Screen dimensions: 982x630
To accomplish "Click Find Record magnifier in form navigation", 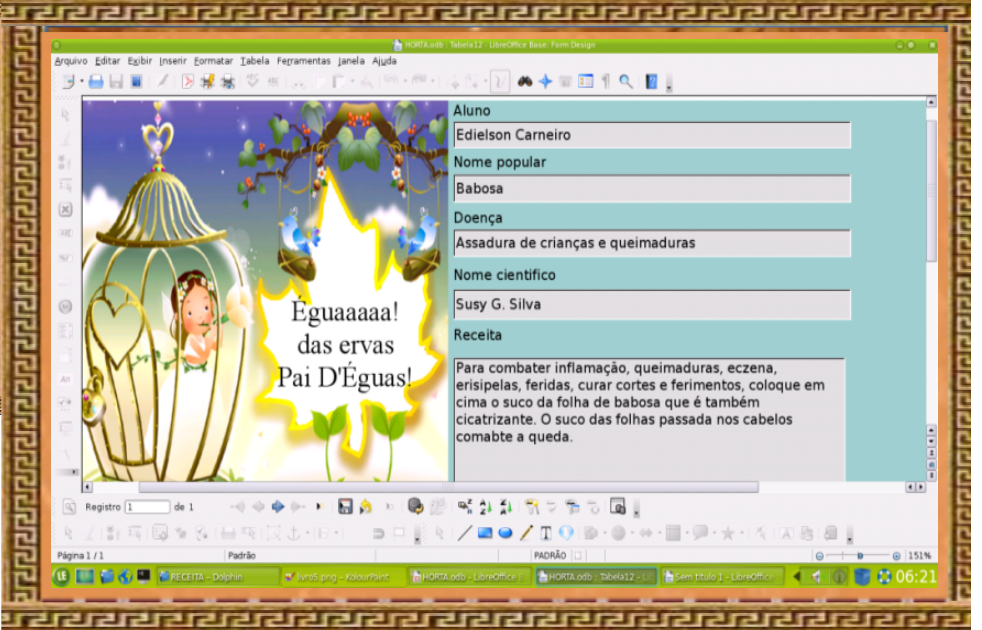I will [x=69, y=507].
